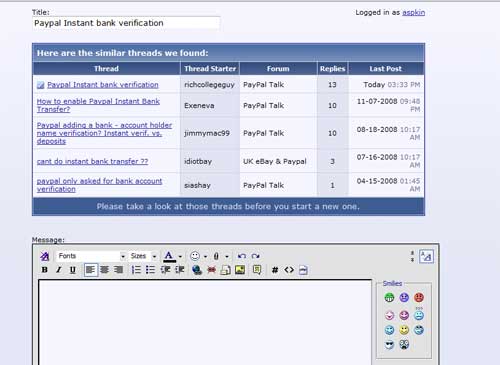This screenshot has height=365, width=500.
Task: Wrap selection in PHP tags
Action: [x=303, y=270]
